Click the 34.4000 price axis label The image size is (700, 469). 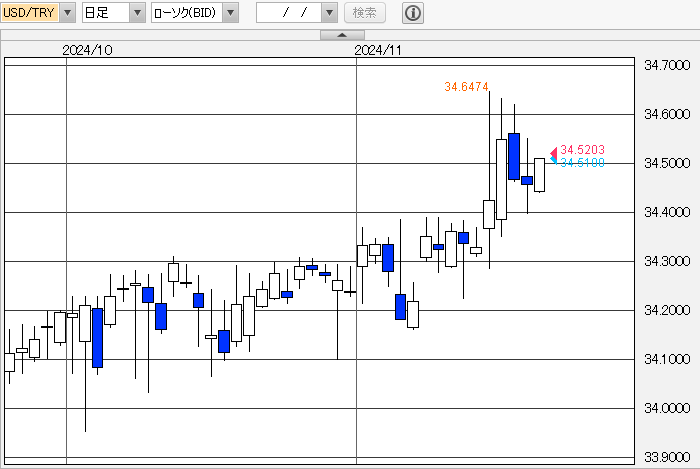click(667, 212)
